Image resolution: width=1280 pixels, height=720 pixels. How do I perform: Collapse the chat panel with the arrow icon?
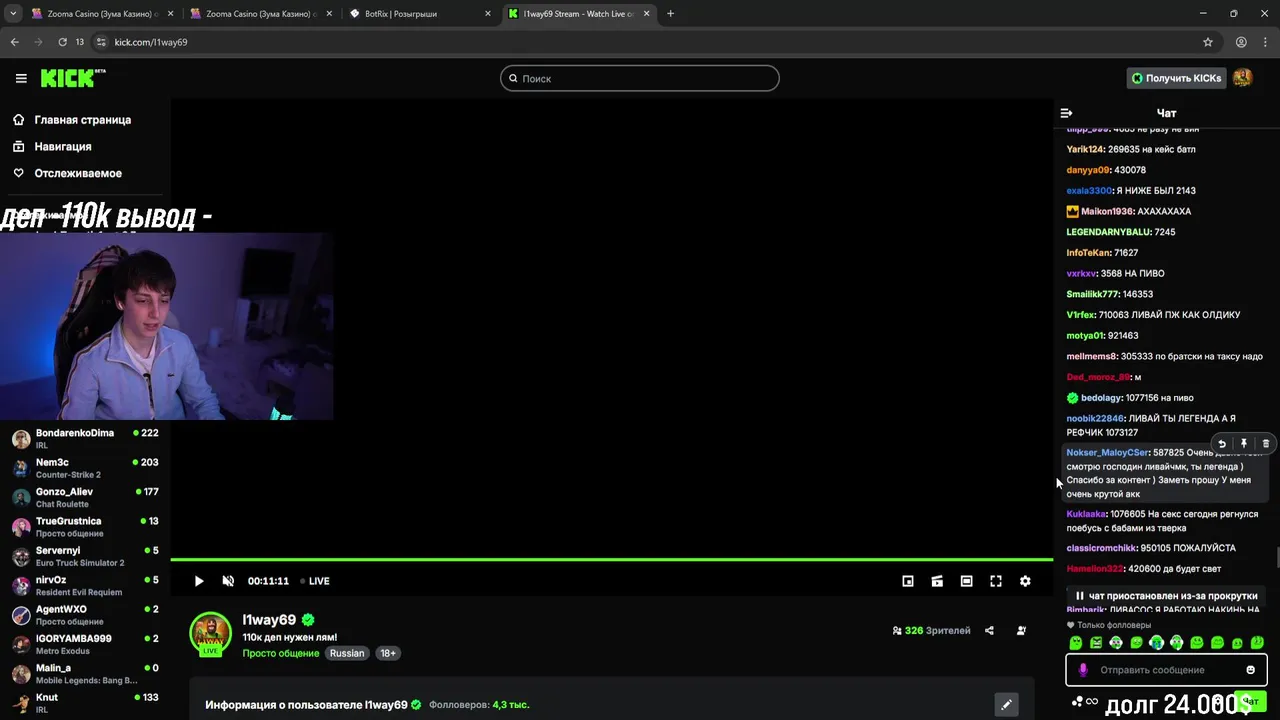click(1066, 113)
